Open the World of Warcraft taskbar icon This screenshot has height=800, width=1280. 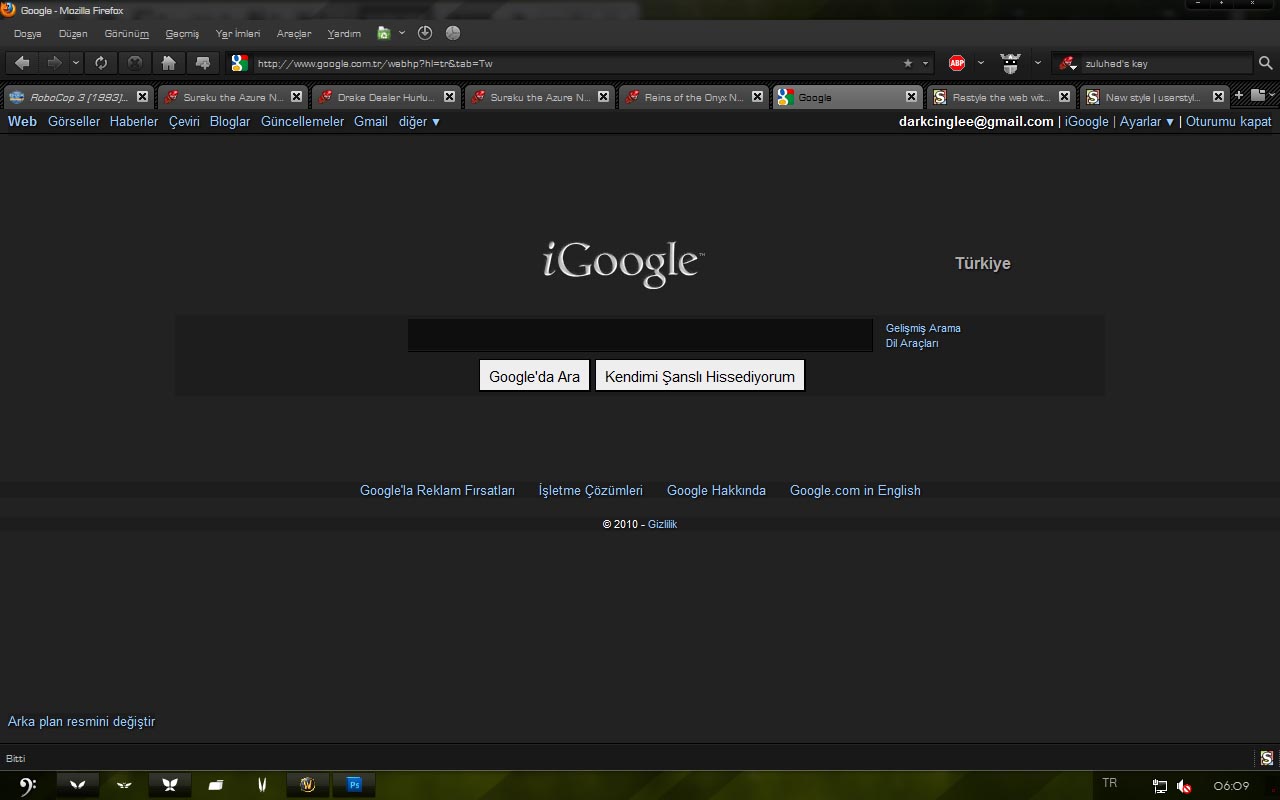[x=308, y=785]
